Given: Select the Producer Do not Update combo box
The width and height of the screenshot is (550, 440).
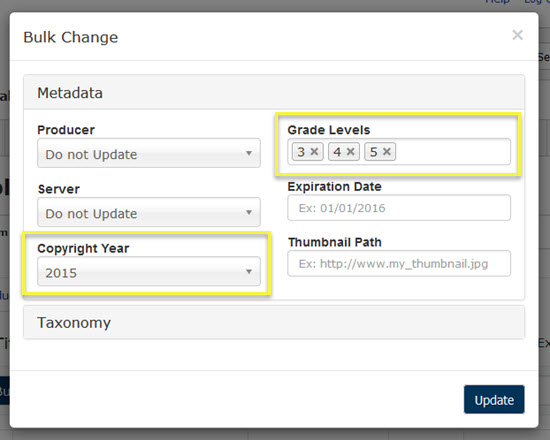Looking at the screenshot, I should click(149, 153).
